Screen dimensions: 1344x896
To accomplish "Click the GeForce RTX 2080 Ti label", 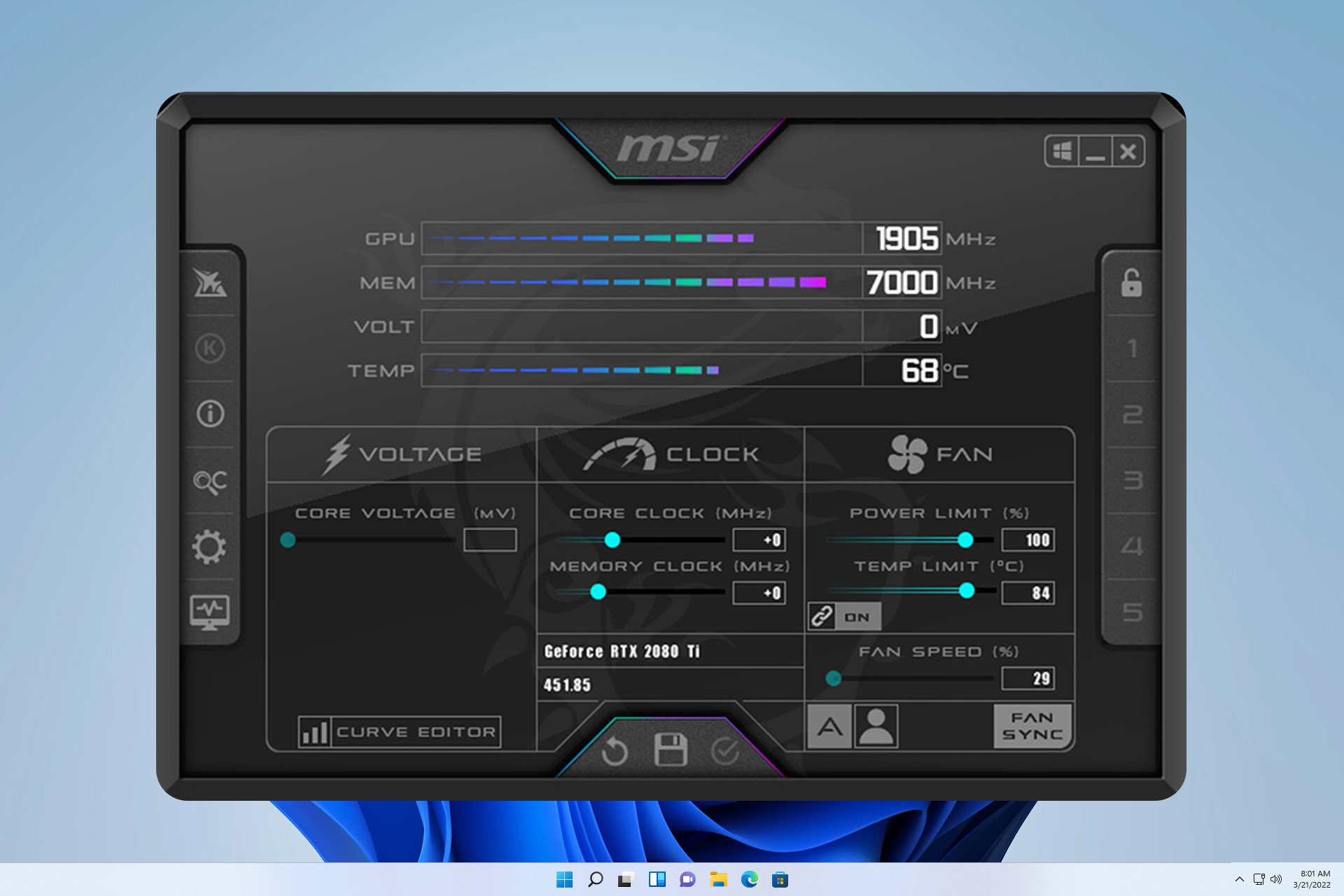I will [x=622, y=652].
